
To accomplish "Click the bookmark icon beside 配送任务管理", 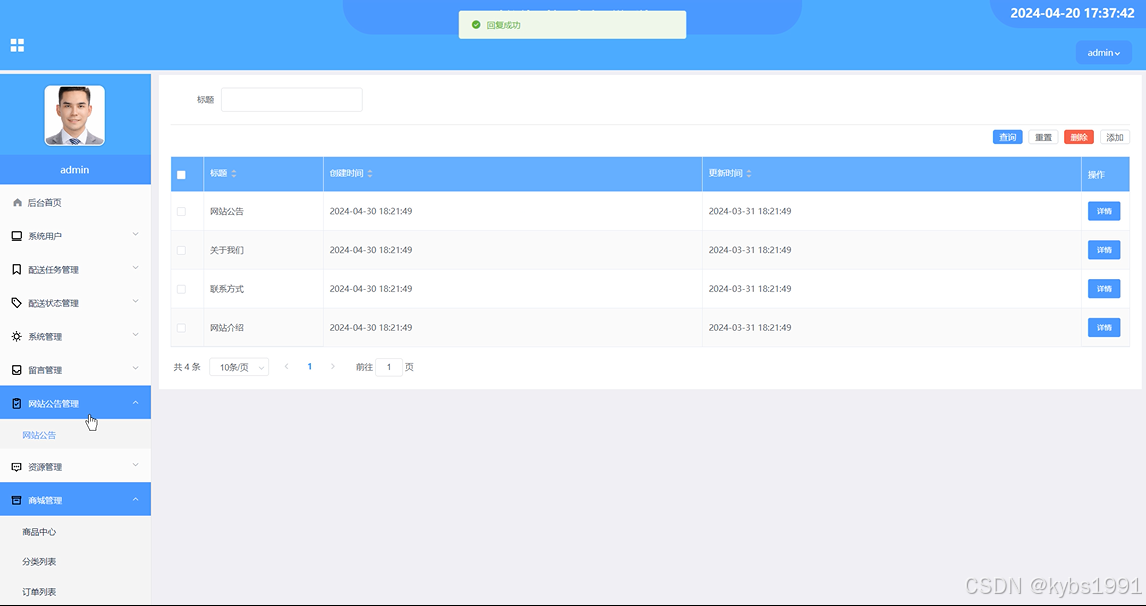I will pyautogui.click(x=17, y=270).
